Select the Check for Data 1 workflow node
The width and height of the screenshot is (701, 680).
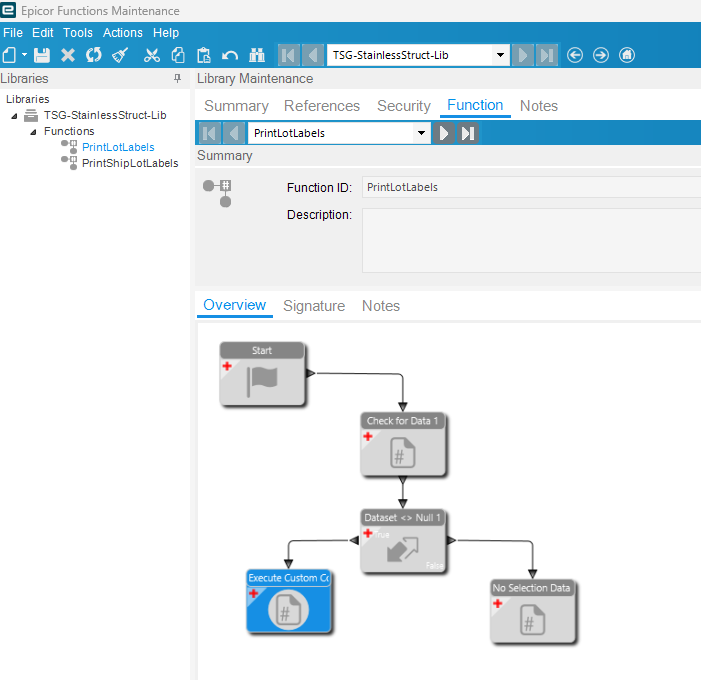pos(402,444)
